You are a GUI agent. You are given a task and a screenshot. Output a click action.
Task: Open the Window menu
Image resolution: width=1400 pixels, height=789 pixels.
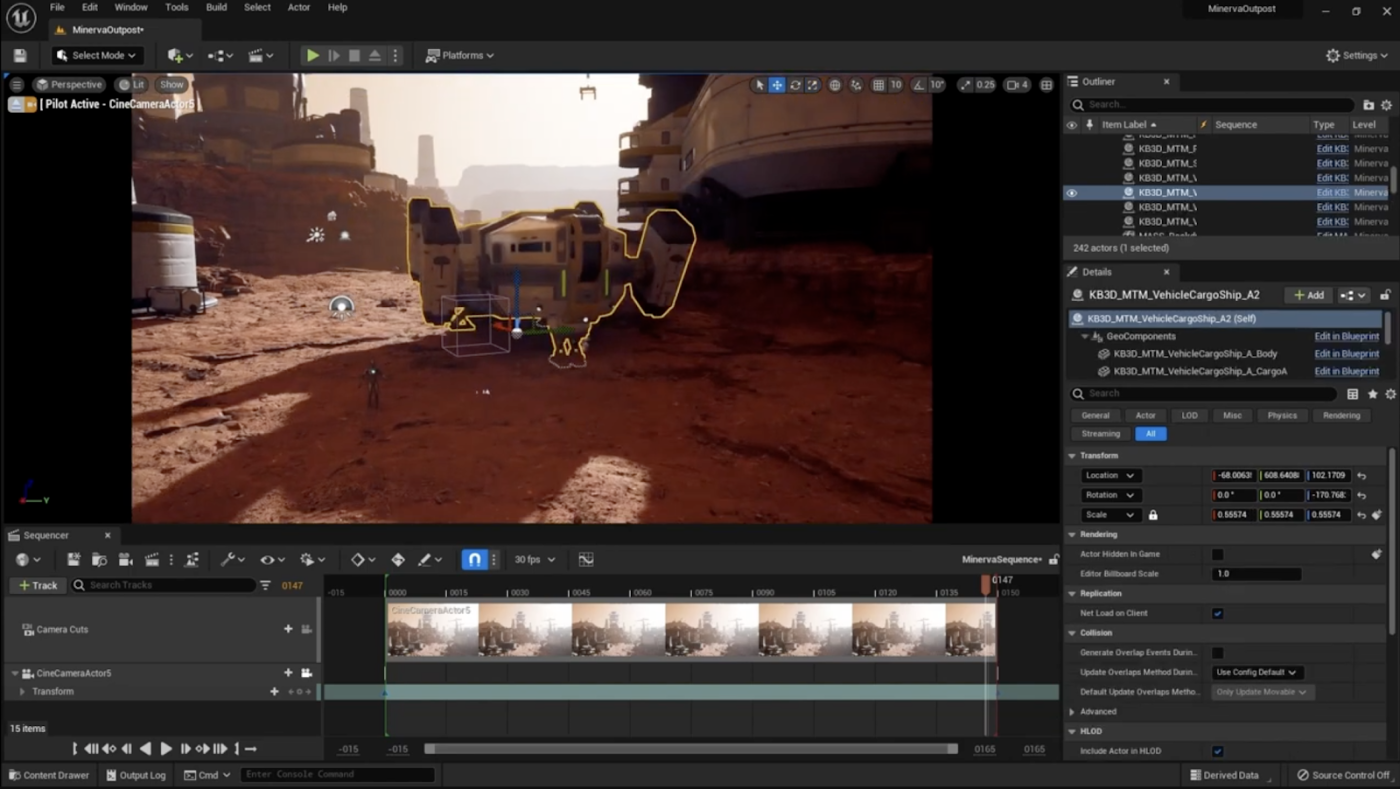[131, 7]
